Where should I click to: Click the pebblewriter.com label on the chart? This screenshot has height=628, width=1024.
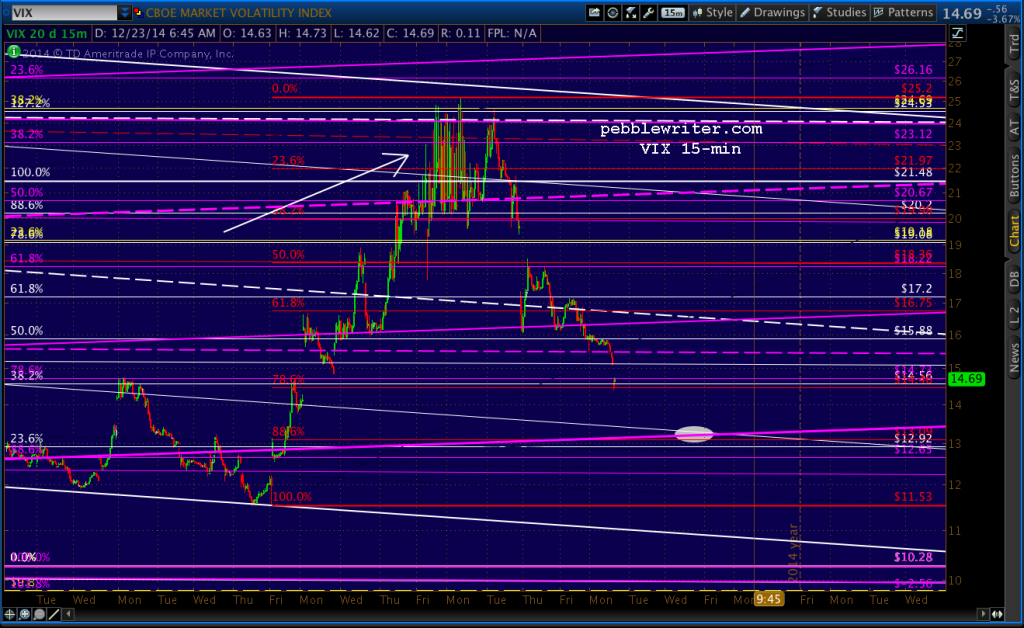pos(680,128)
